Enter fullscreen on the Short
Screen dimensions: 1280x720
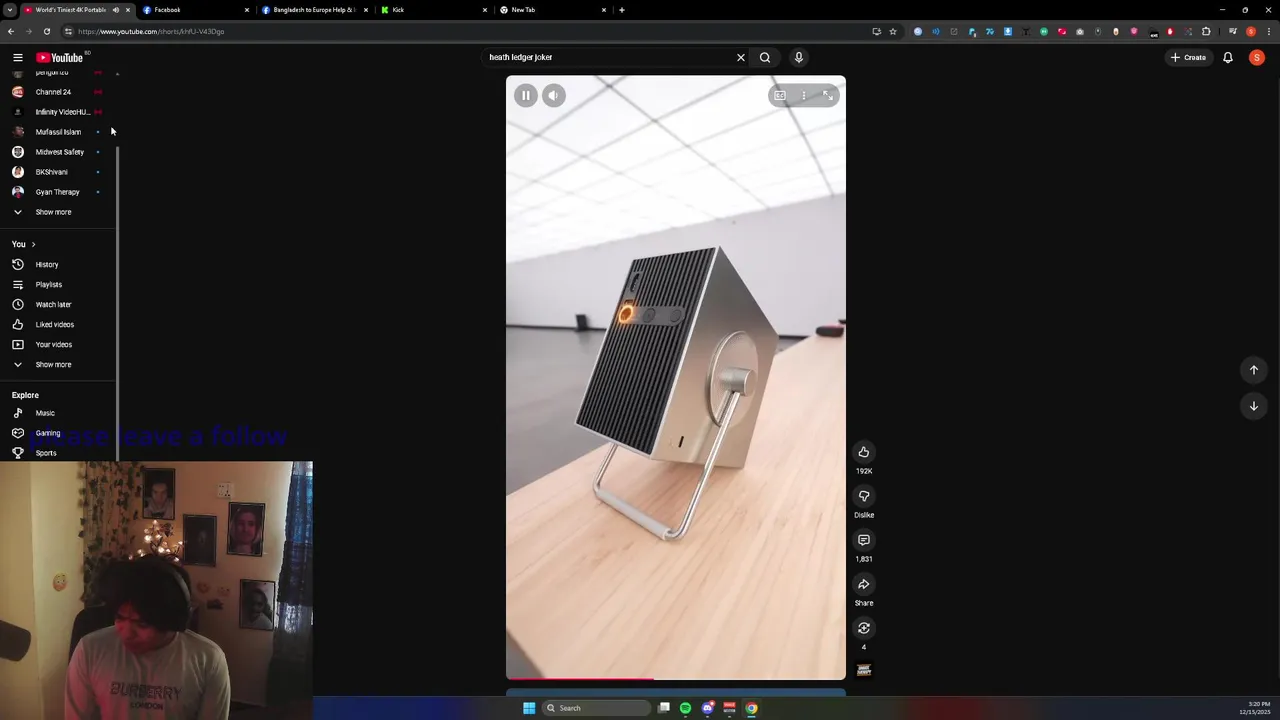tap(827, 95)
